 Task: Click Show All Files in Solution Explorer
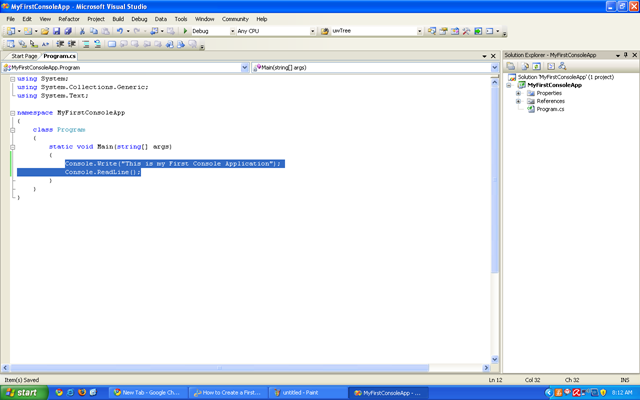(x=525, y=66)
